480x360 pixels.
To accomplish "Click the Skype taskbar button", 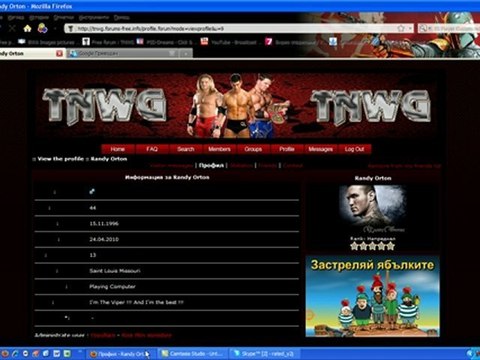I will (x=265, y=354).
